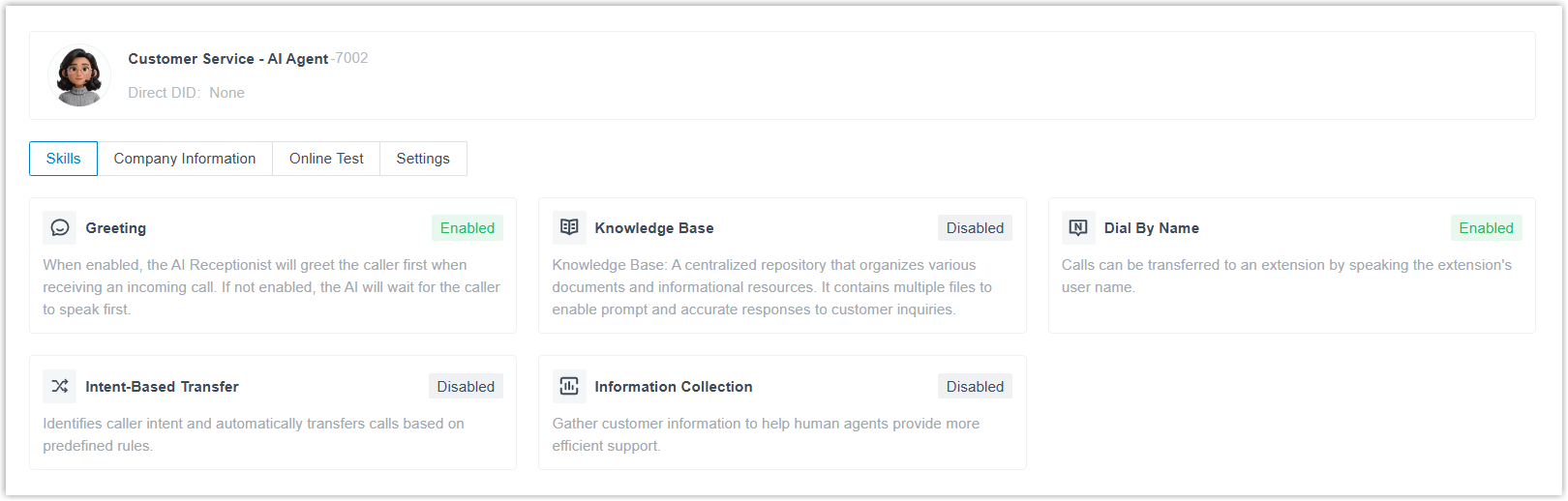
Task: Switch to the Skills tab
Action: point(64,159)
